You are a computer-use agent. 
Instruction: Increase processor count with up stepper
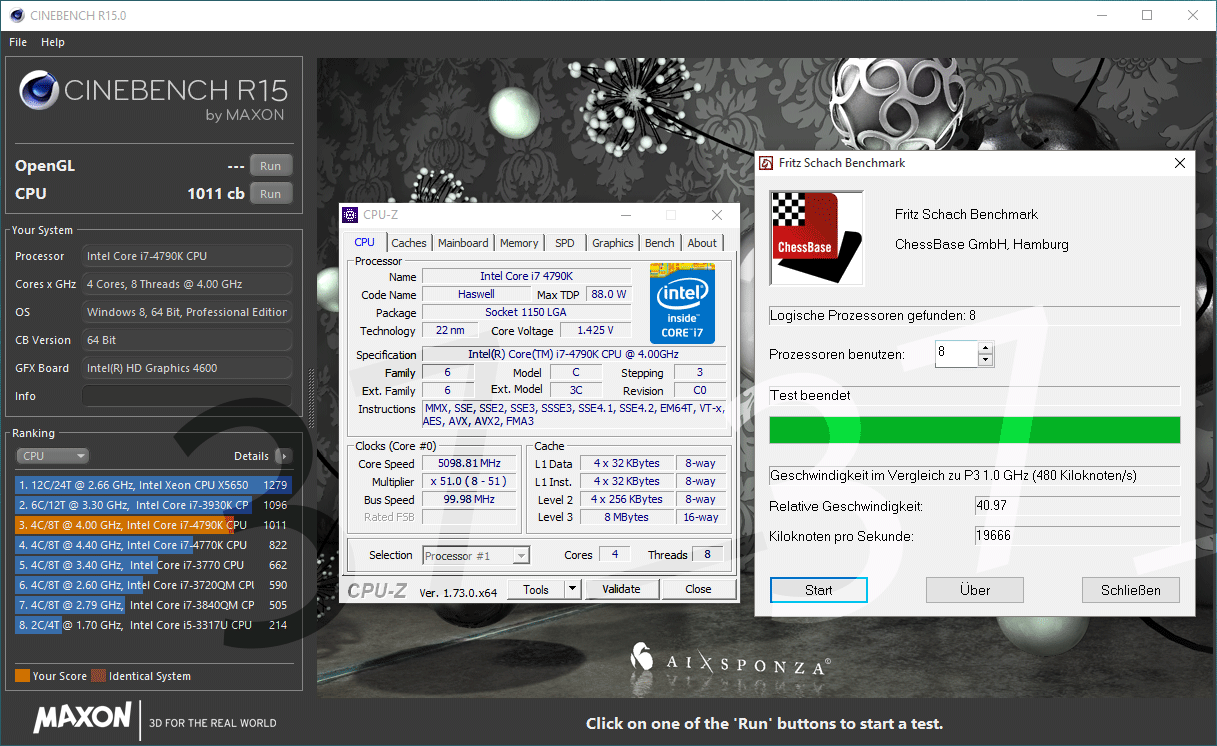pyautogui.click(x=985, y=348)
